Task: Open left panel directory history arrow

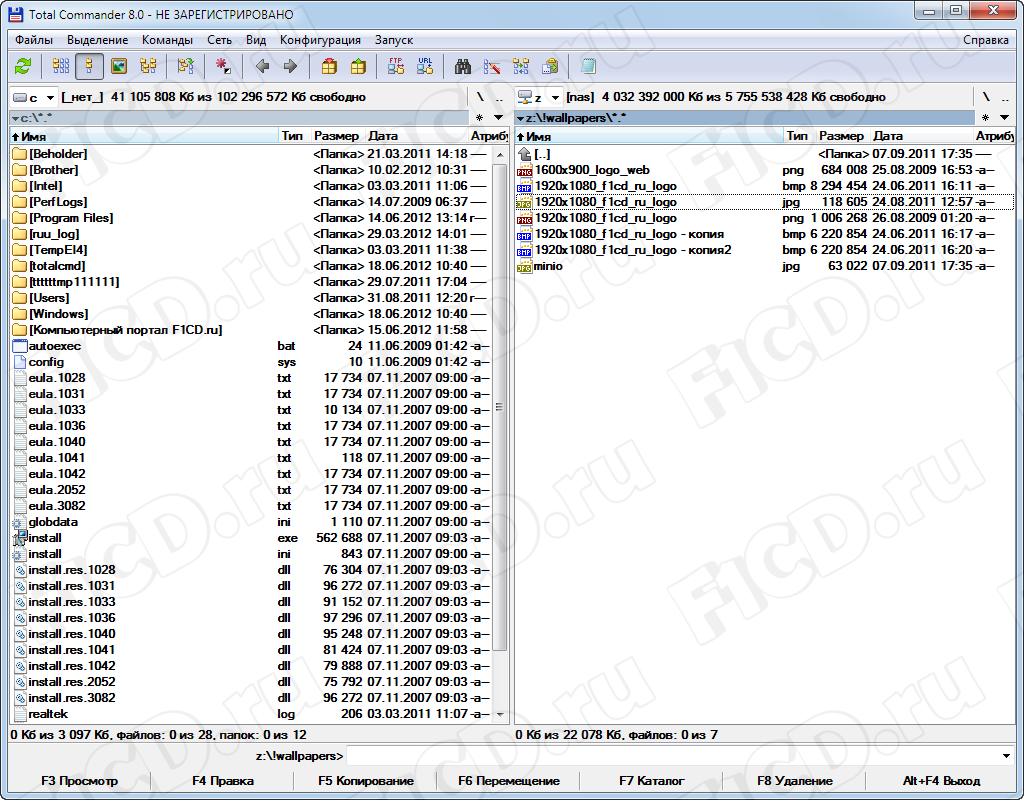Action: (498, 118)
